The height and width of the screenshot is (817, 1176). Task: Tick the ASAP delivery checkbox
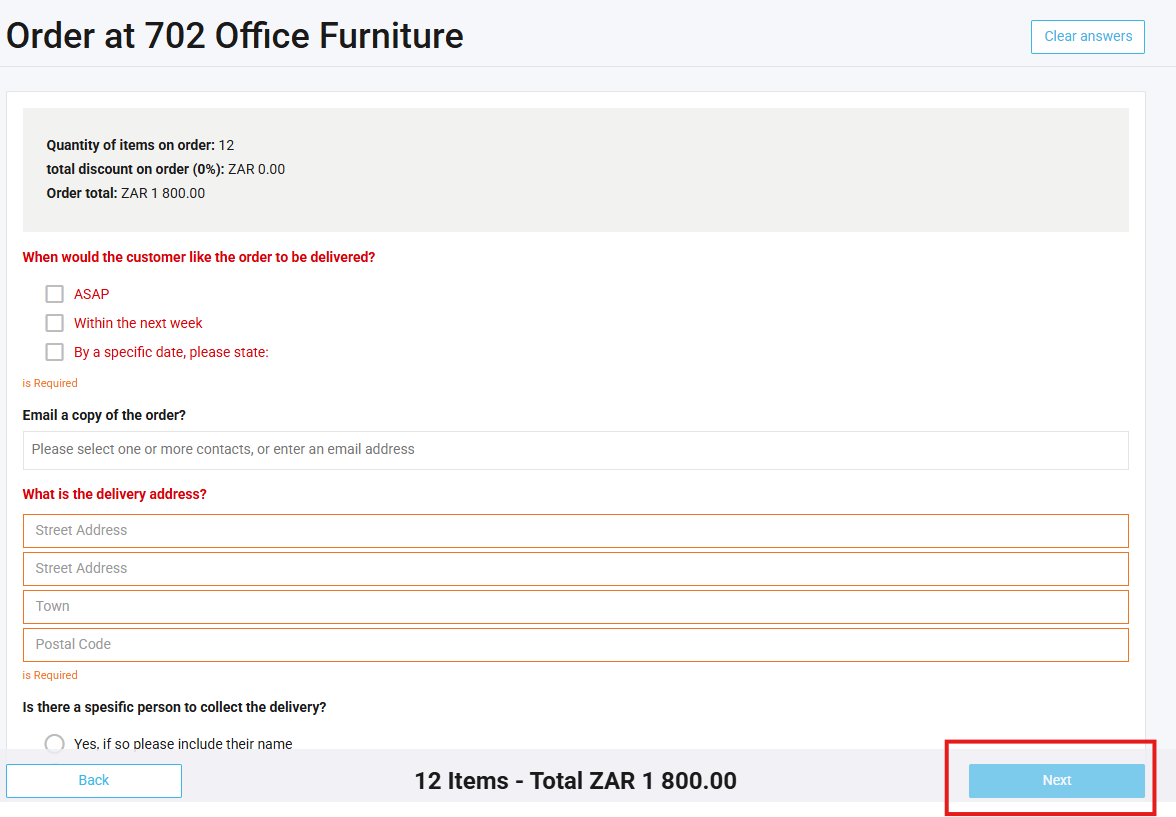[x=55, y=294]
